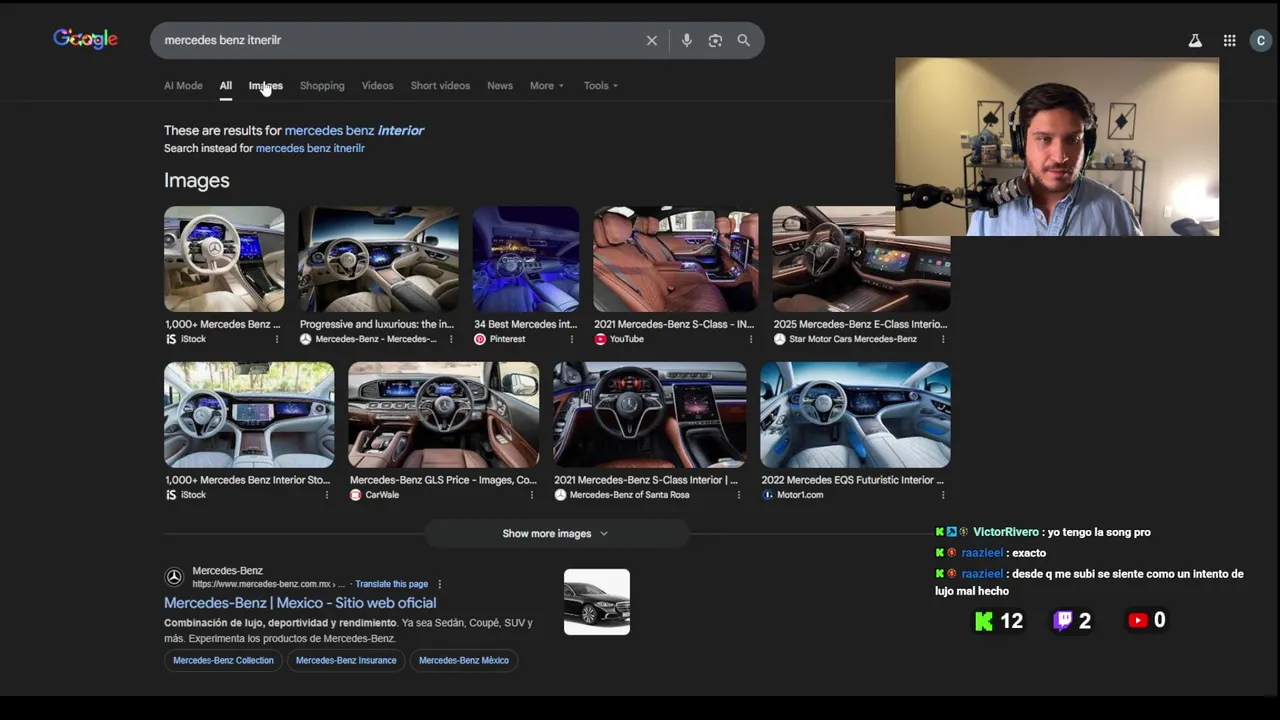Expand the More dropdown
This screenshot has width=1280, height=720.
546,86
